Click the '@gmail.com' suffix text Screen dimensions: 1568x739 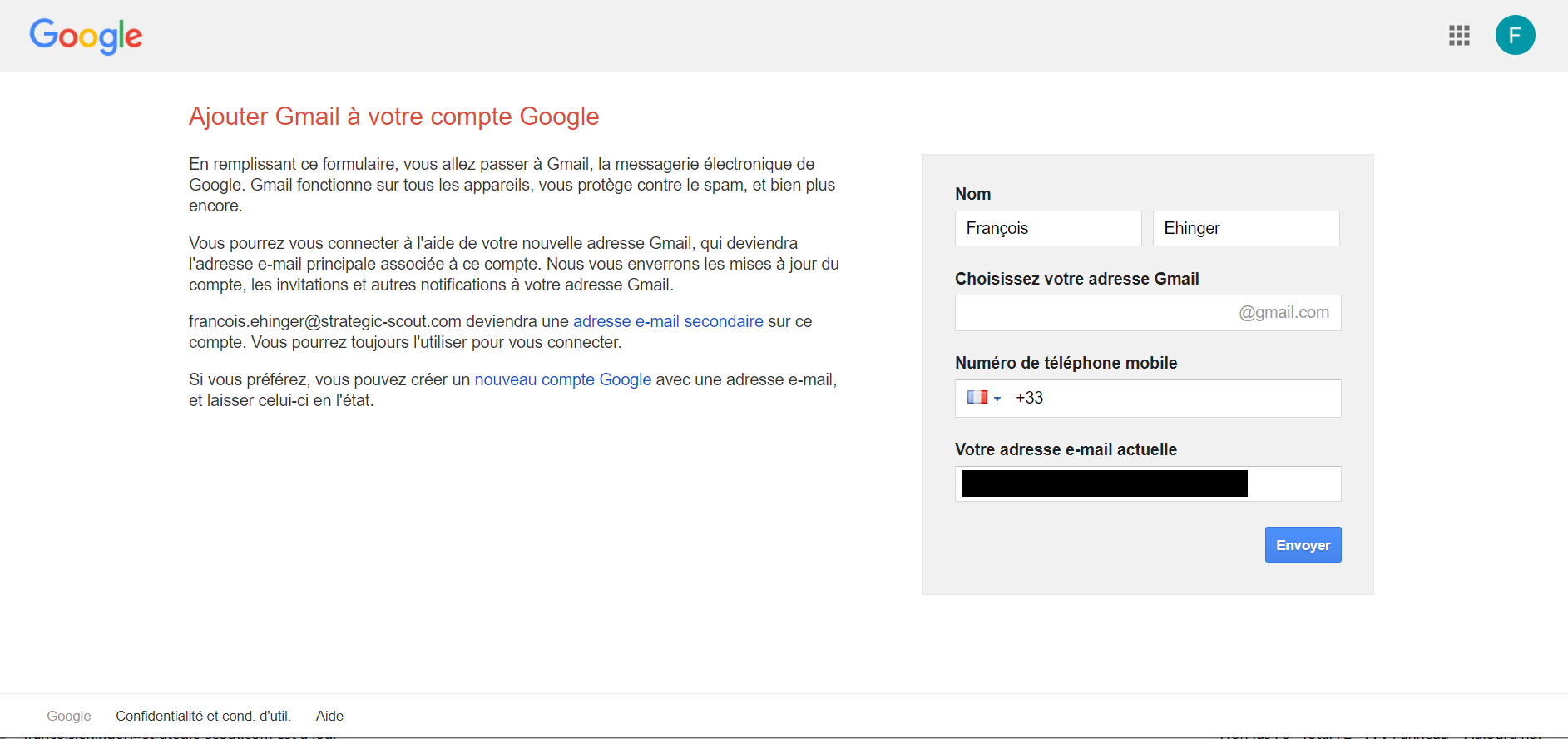(x=1284, y=313)
